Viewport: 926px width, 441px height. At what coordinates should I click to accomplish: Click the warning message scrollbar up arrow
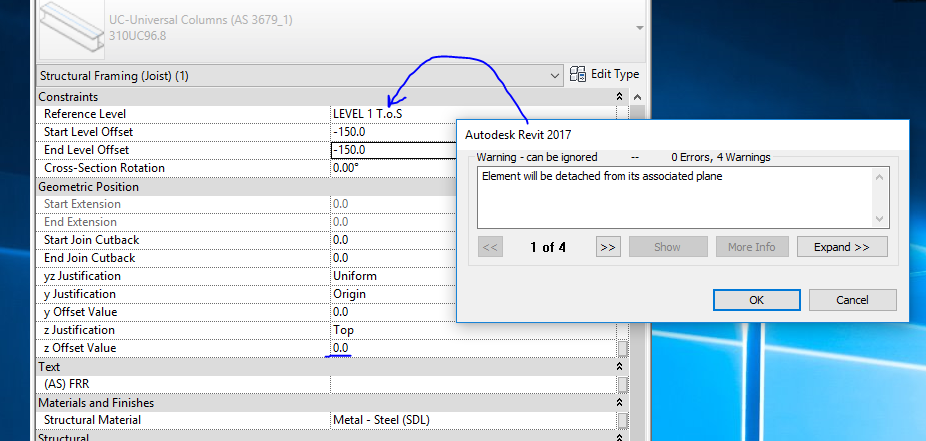[879, 177]
